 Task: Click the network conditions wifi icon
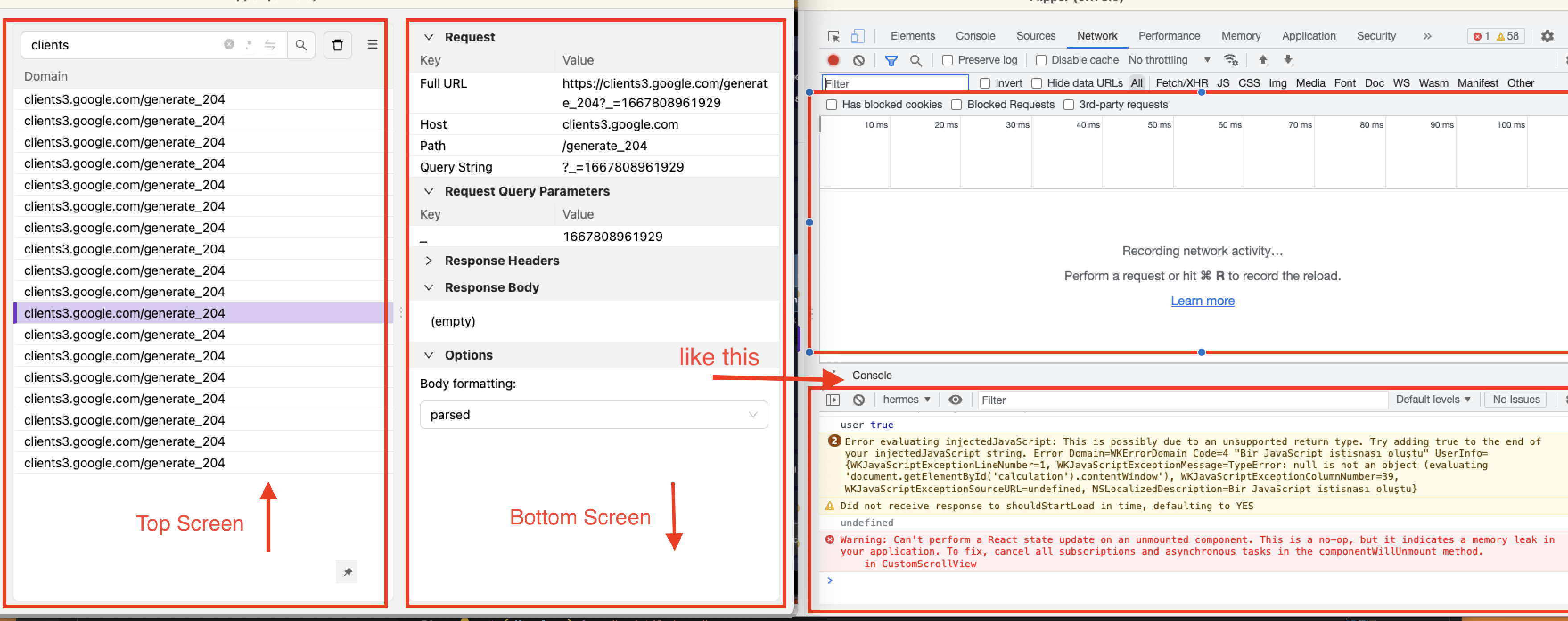[x=1231, y=60]
